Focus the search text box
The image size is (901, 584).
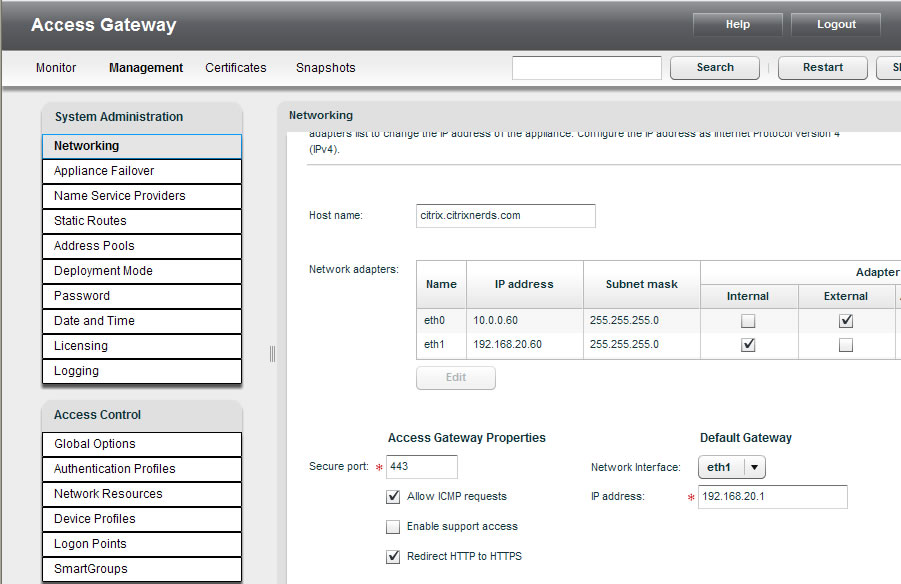pos(587,68)
